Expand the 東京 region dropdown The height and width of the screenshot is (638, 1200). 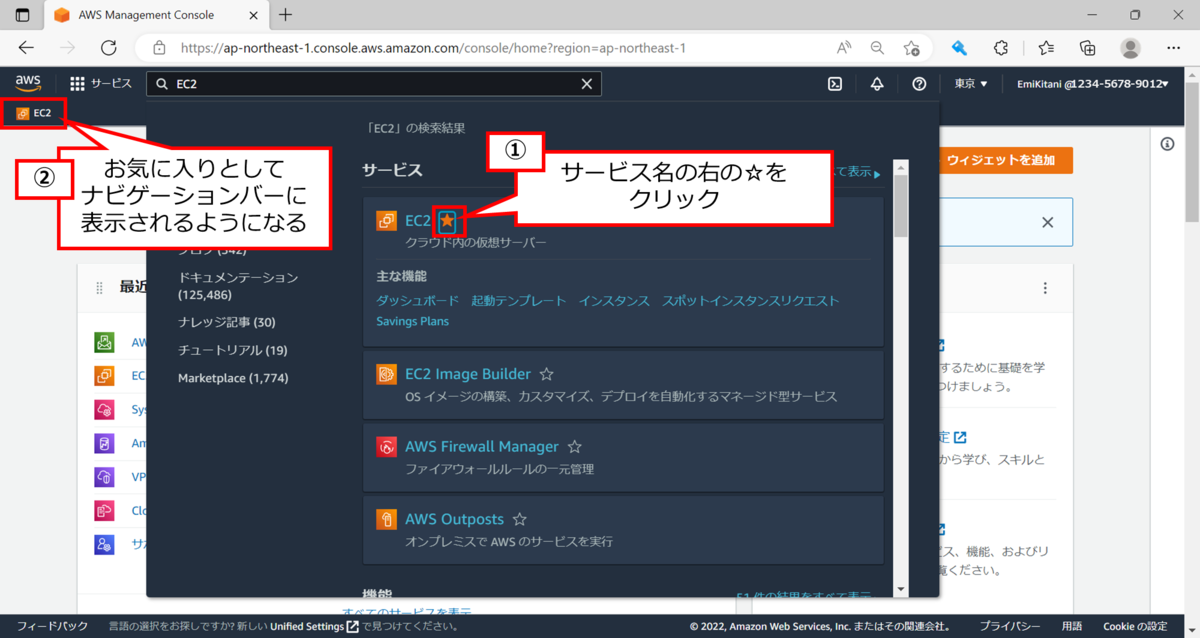tap(971, 84)
